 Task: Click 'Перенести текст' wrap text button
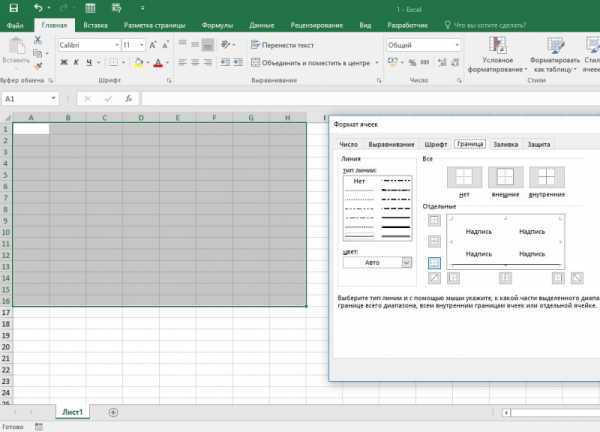[x=282, y=45]
